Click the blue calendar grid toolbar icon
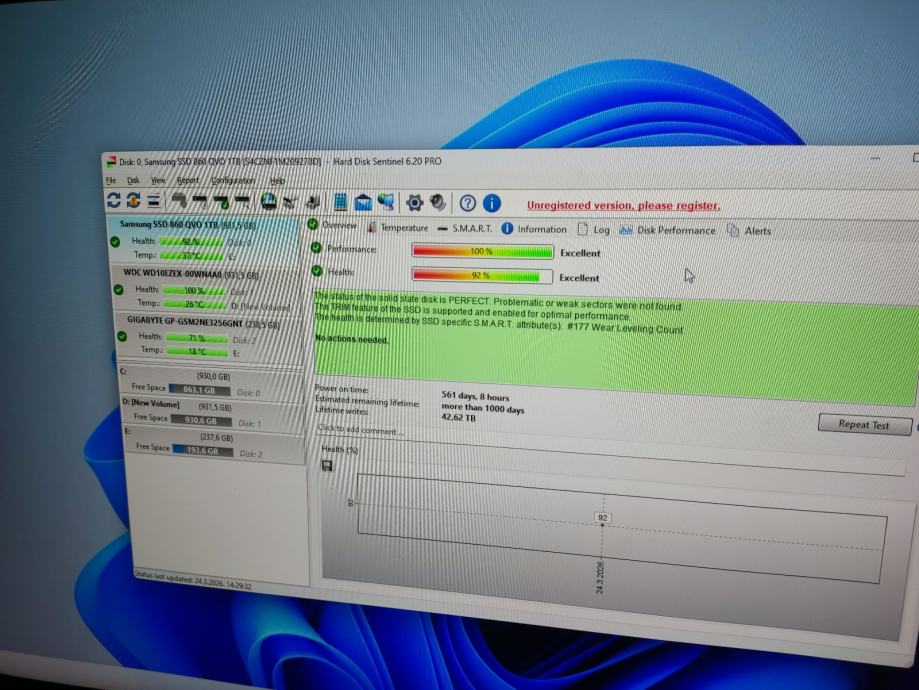The width and height of the screenshot is (919, 690). click(340, 203)
